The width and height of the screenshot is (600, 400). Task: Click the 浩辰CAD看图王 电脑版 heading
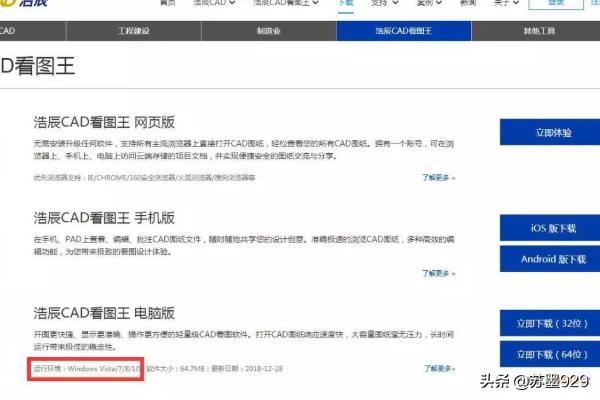pos(104,313)
